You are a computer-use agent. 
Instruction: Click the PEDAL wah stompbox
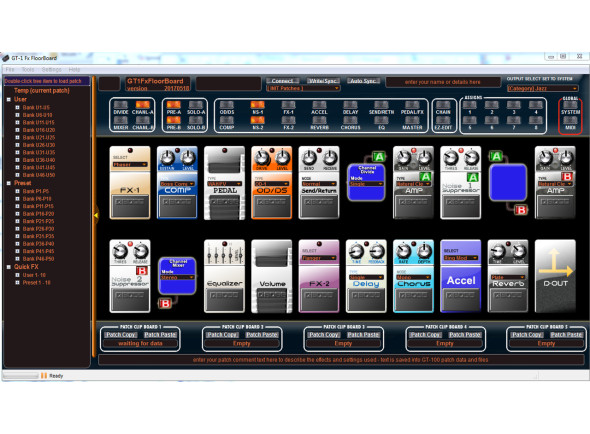[224, 183]
